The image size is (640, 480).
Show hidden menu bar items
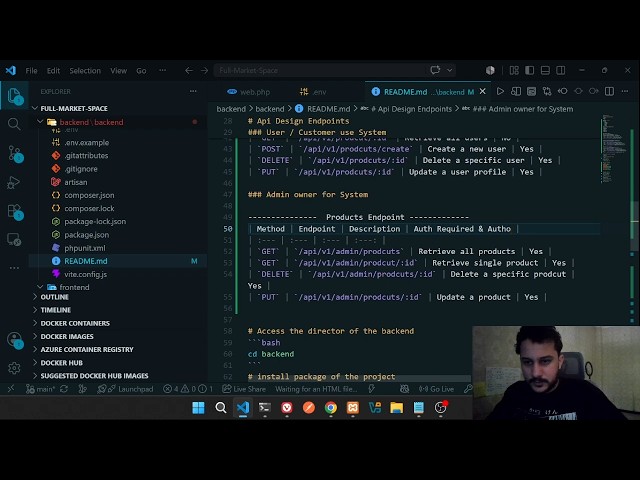162,71
